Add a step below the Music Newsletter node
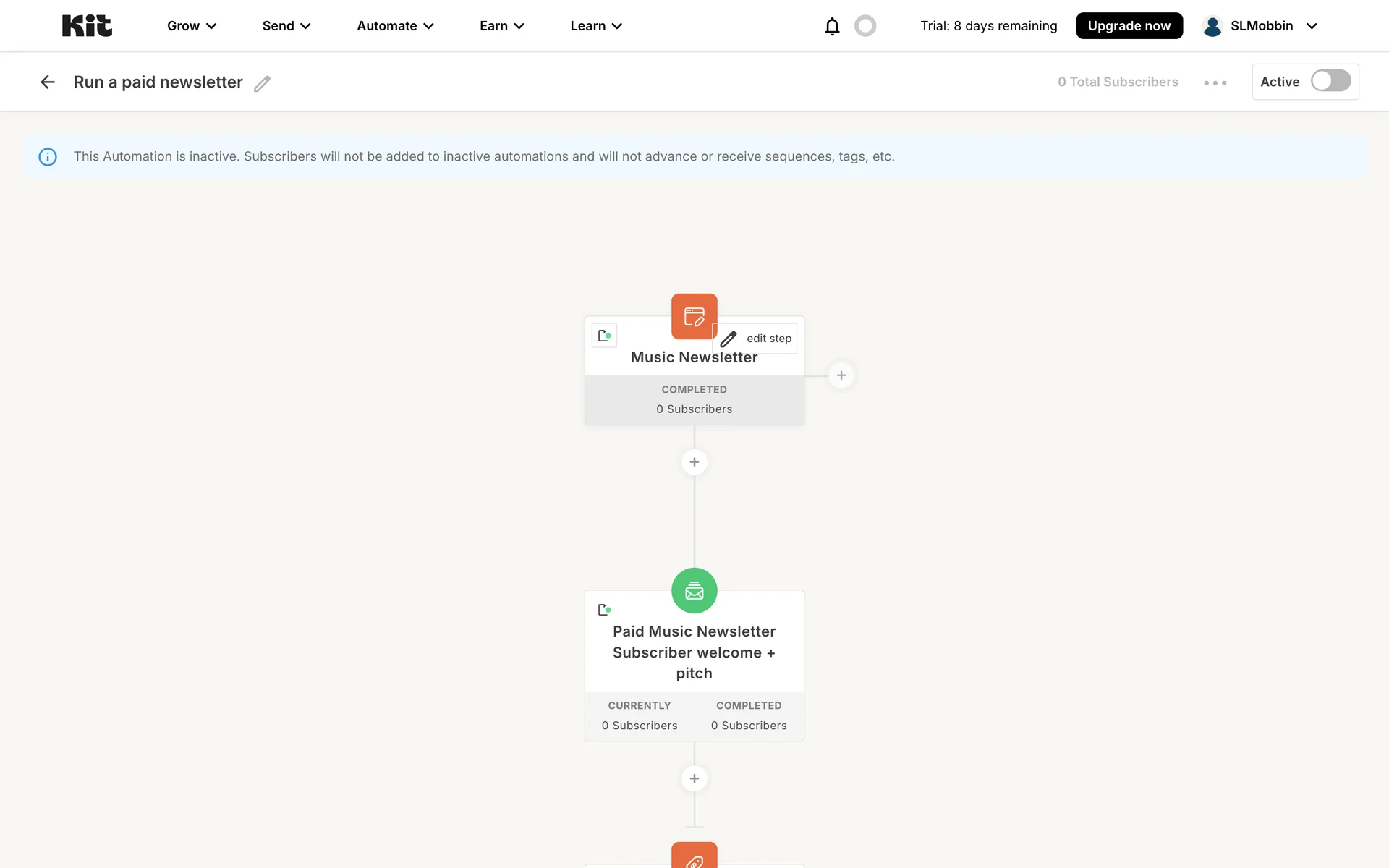The image size is (1389, 868). pyautogui.click(x=694, y=462)
